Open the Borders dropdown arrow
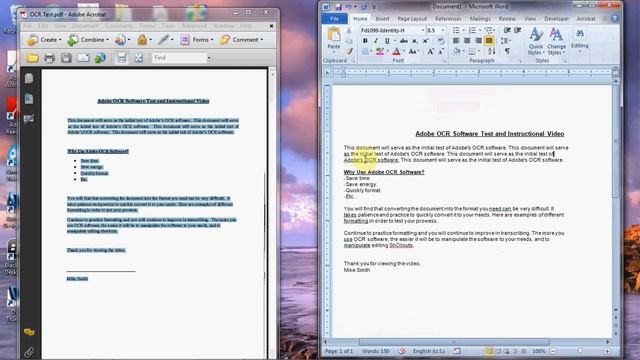Image resolution: width=640 pixels, height=360 pixels. [479, 51]
